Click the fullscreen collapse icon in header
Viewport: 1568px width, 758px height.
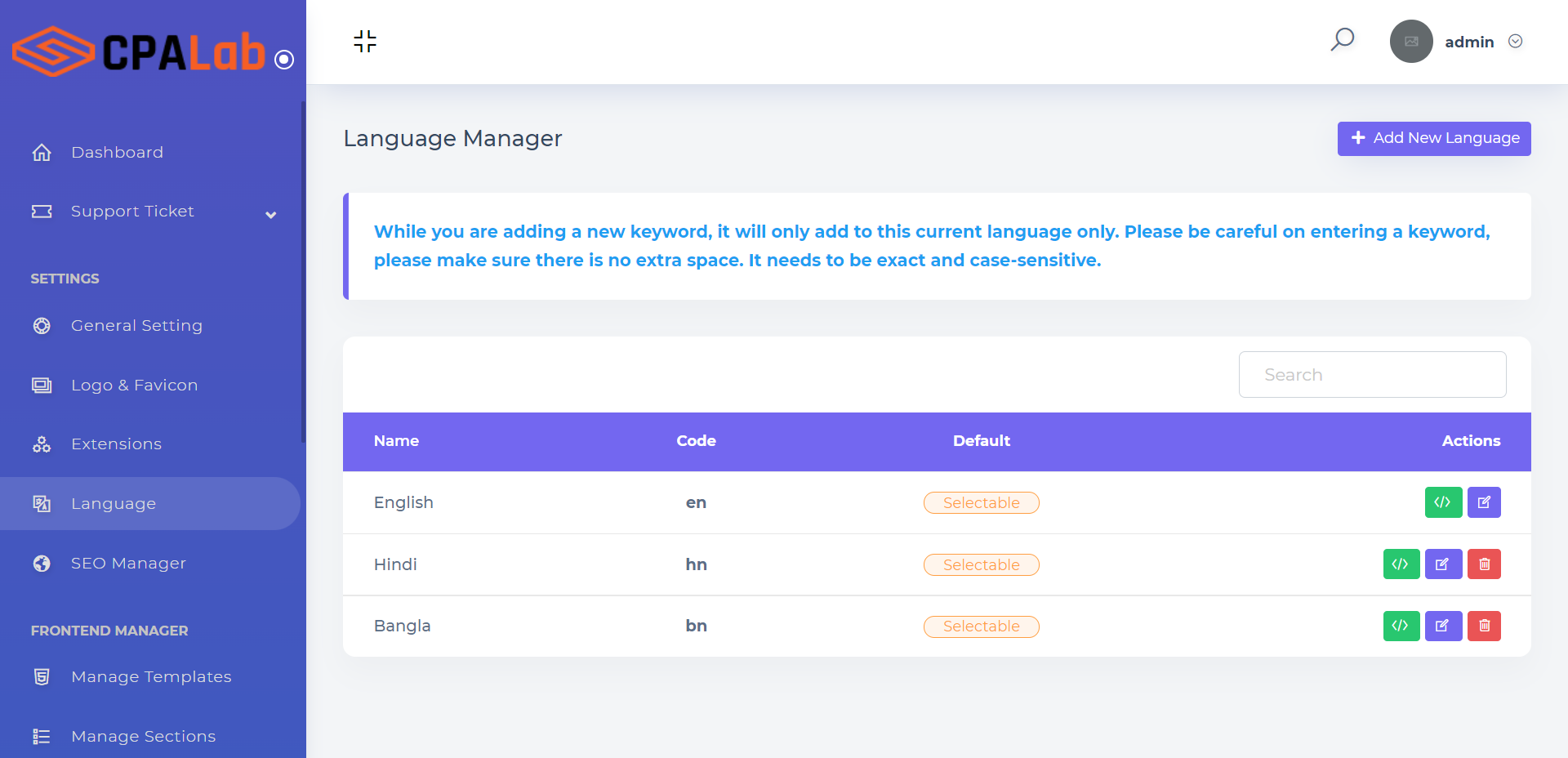pos(365,42)
